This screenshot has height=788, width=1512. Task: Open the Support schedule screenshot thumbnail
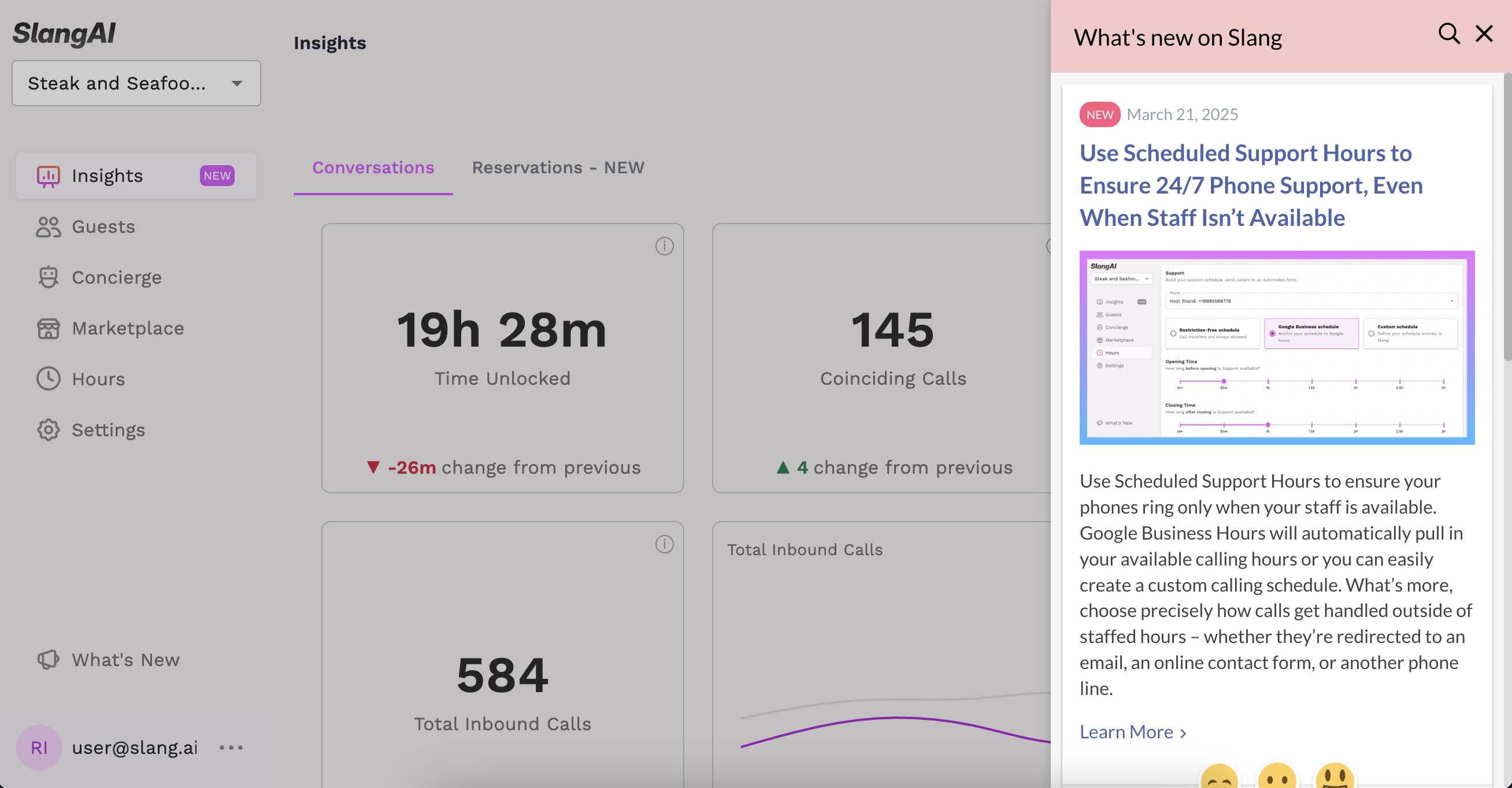coord(1277,347)
